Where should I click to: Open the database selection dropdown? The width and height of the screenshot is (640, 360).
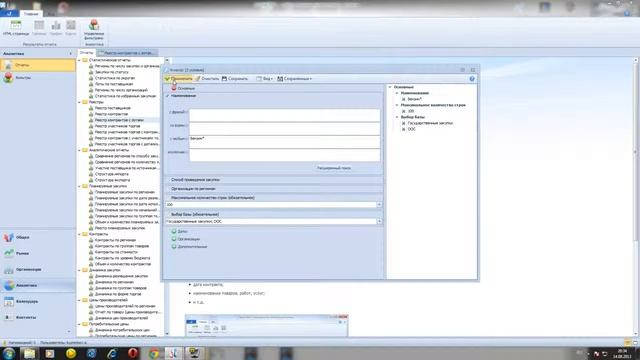coord(379,221)
